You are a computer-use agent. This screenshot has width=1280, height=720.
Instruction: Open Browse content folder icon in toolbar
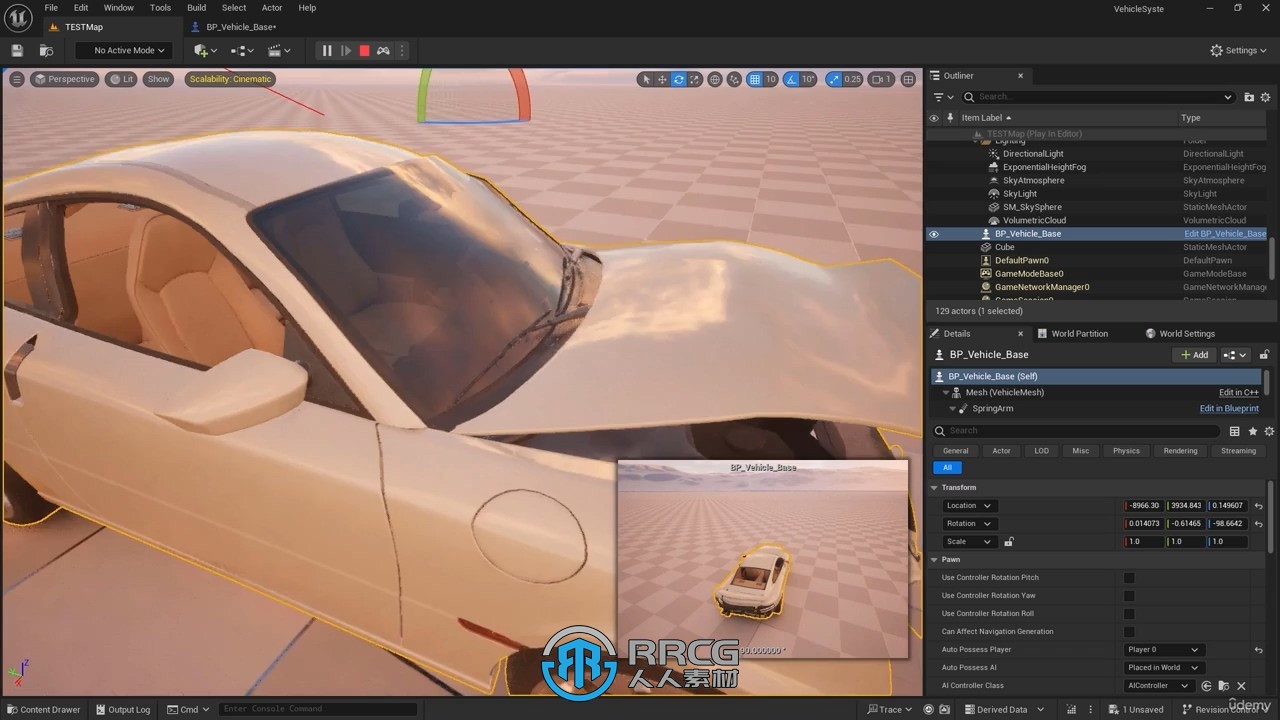[x=46, y=50]
